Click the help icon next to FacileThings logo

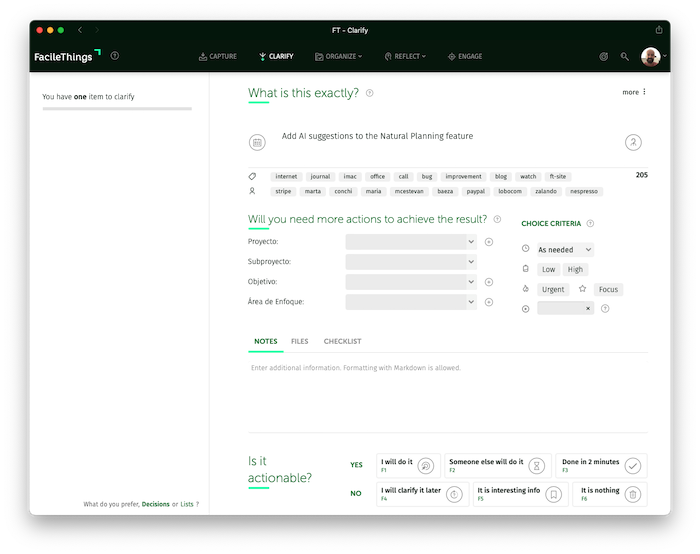pyautogui.click(x=115, y=56)
